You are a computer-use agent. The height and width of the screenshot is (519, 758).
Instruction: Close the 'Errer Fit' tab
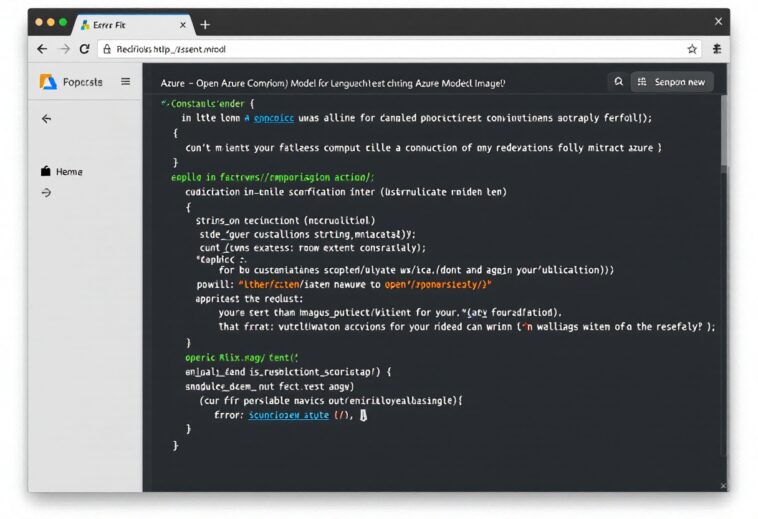pyautogui.click(x=183, y=25)
